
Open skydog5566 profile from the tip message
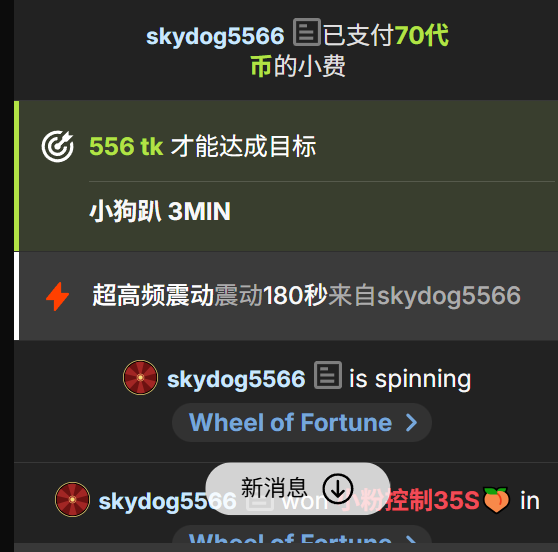[215, 36]
